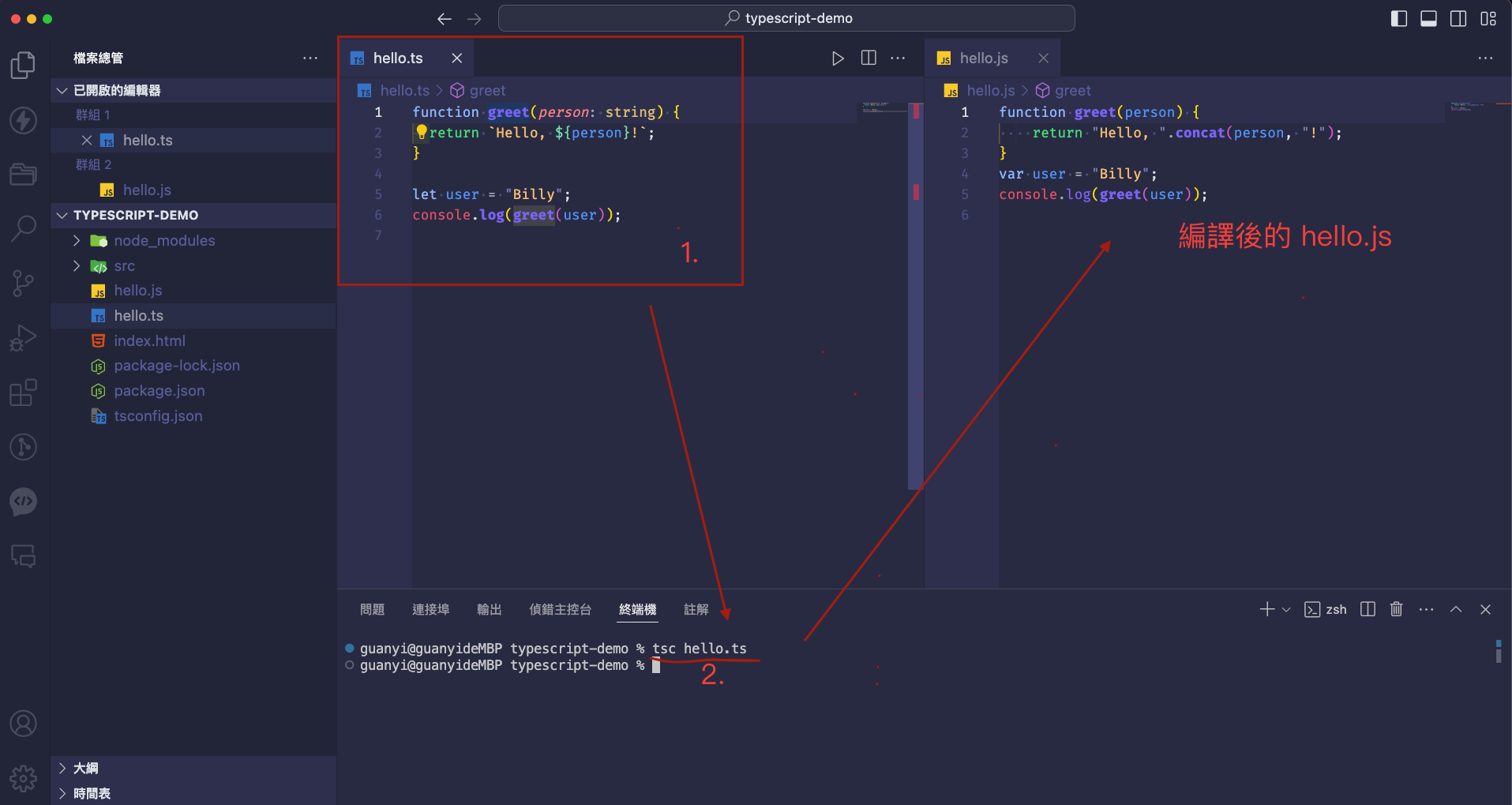This screenshot has height=805, width=1512.
Task: Open the Run and Debug view
Action: click(x=24, y=337)
